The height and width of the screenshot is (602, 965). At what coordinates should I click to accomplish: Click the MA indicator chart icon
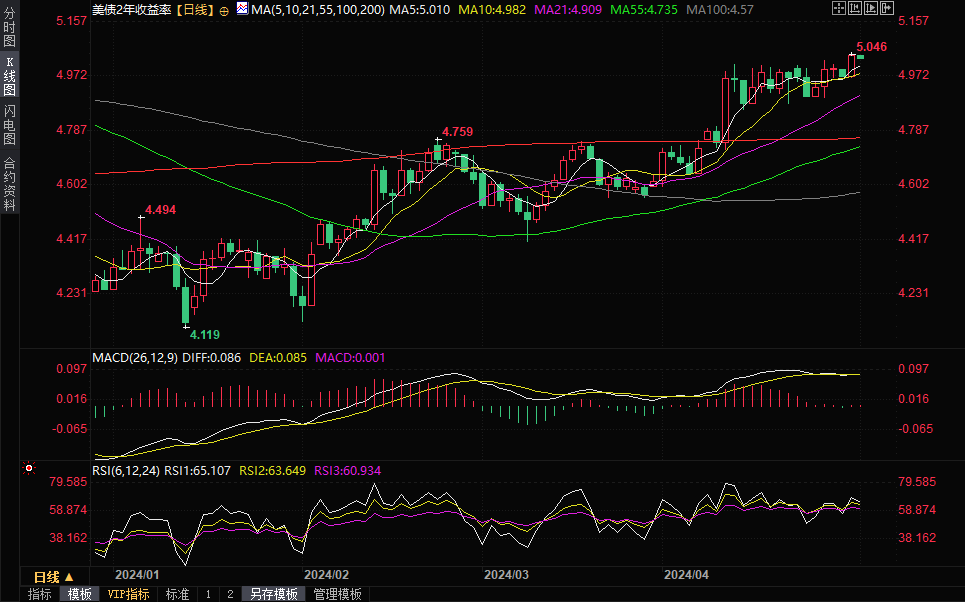pos(241,9)
